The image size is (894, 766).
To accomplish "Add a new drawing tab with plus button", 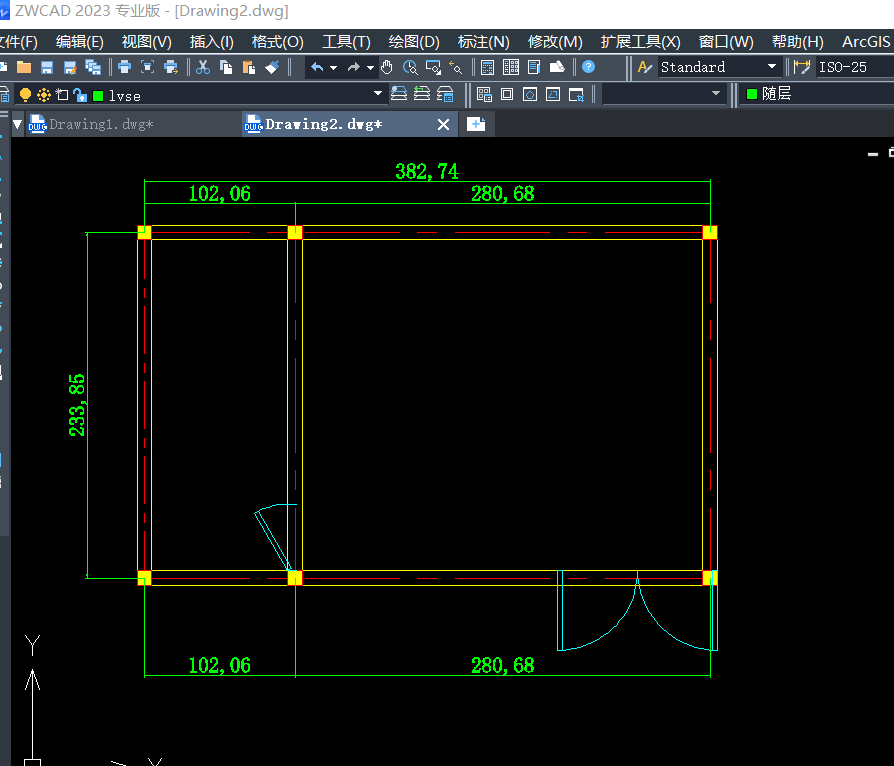I will 476,124.
